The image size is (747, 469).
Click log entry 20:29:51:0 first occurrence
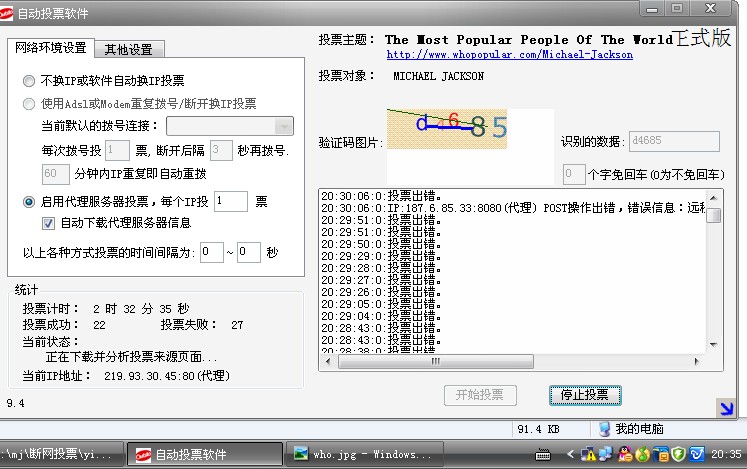click(381, 220)
